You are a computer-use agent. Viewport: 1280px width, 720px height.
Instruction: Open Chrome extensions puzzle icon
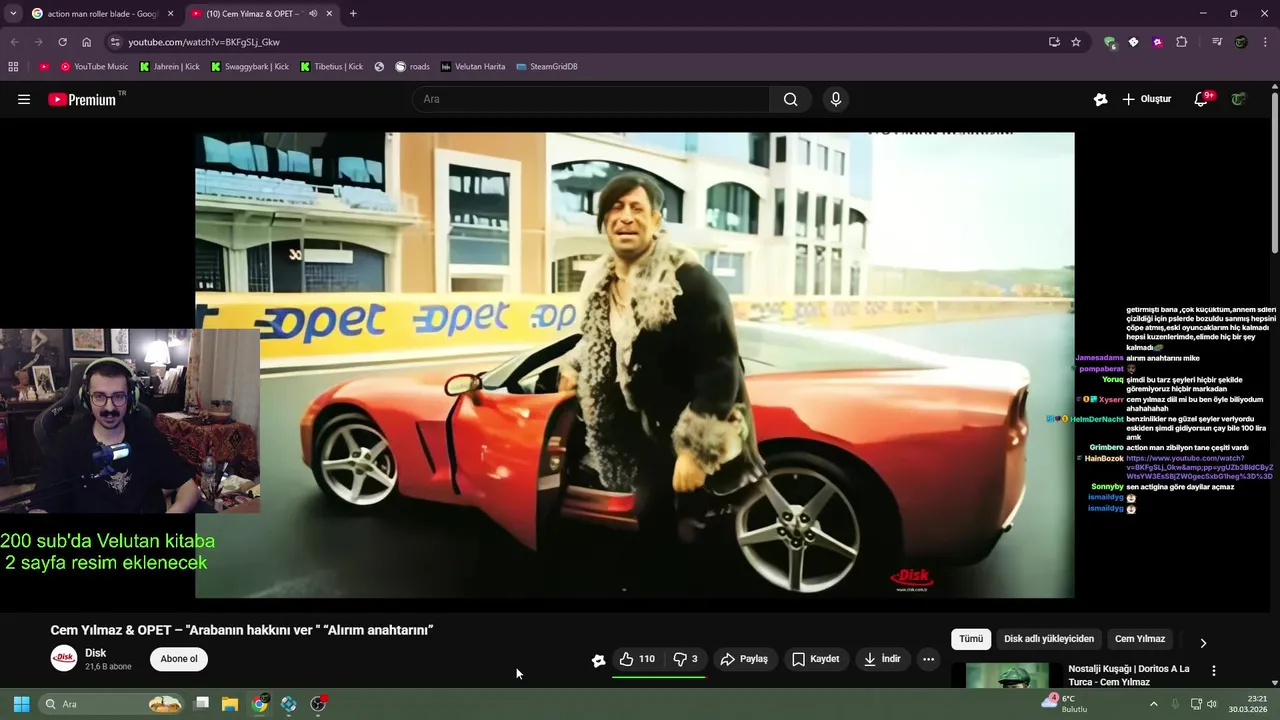1182,42
